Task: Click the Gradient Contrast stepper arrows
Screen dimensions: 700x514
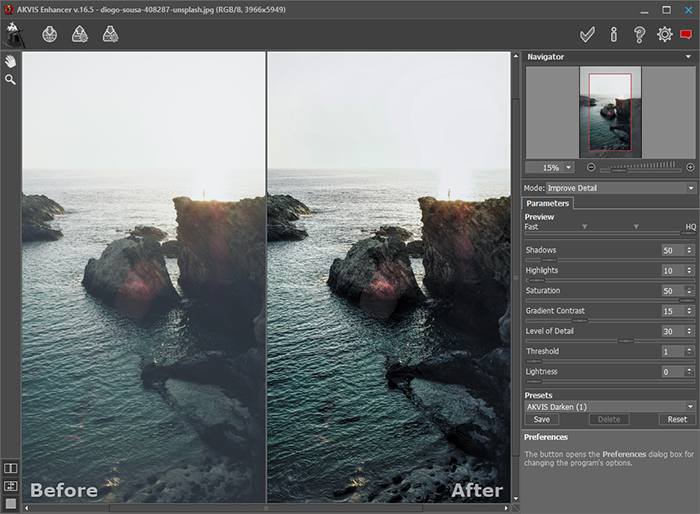Action: point(689,311)
